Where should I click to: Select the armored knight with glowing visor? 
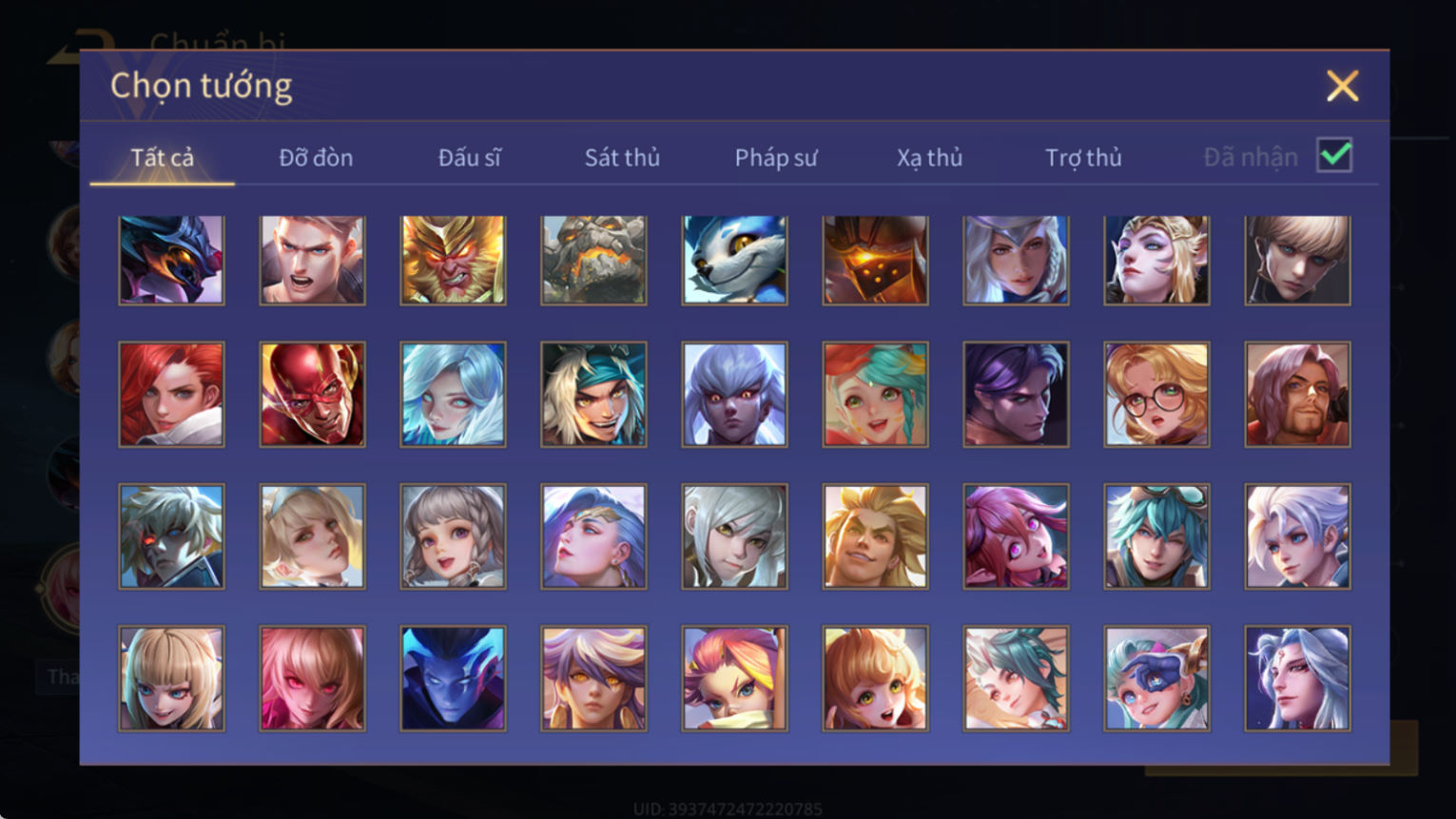875,260
